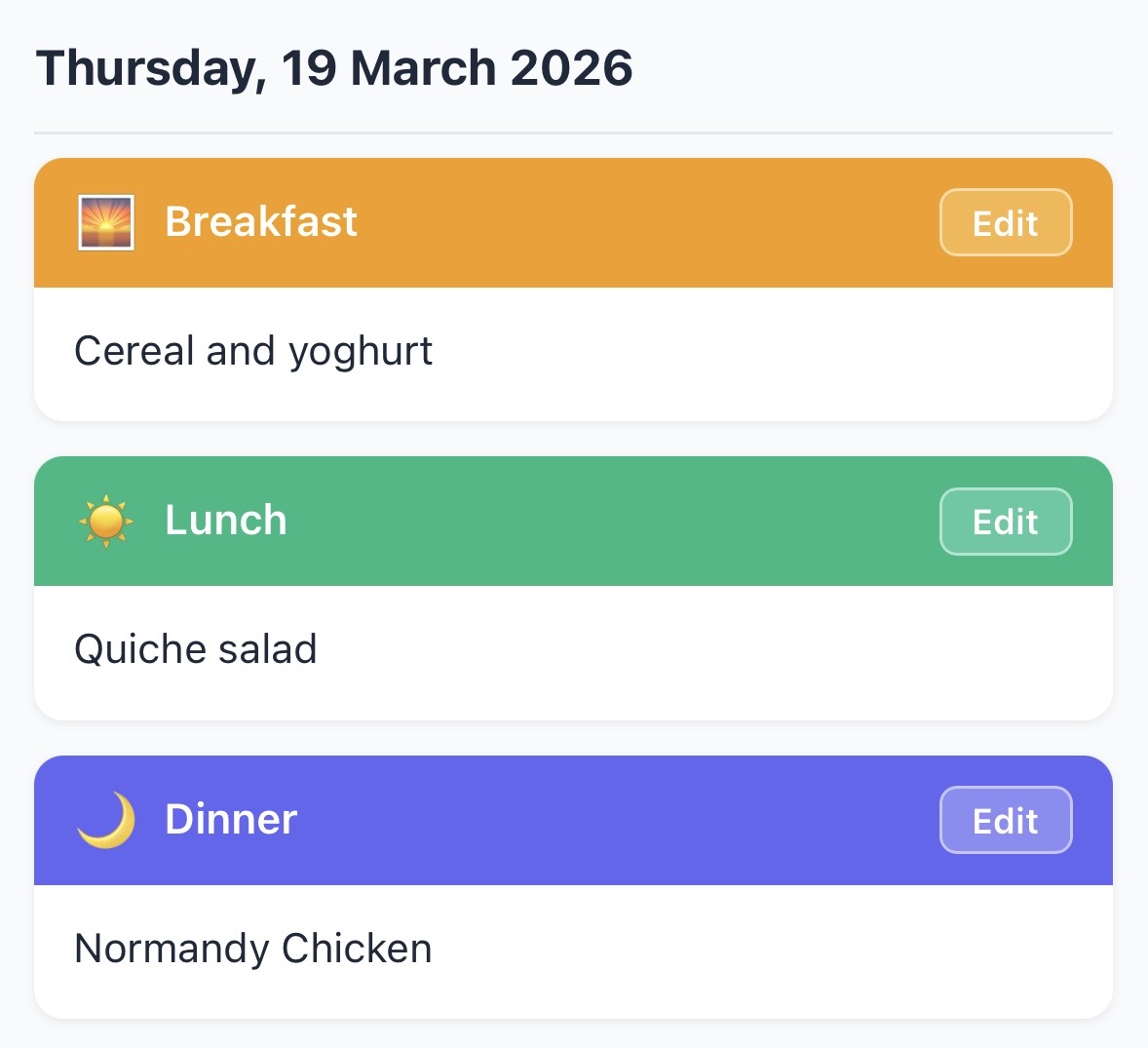Edit the Lunch meal

point(1005,522)
